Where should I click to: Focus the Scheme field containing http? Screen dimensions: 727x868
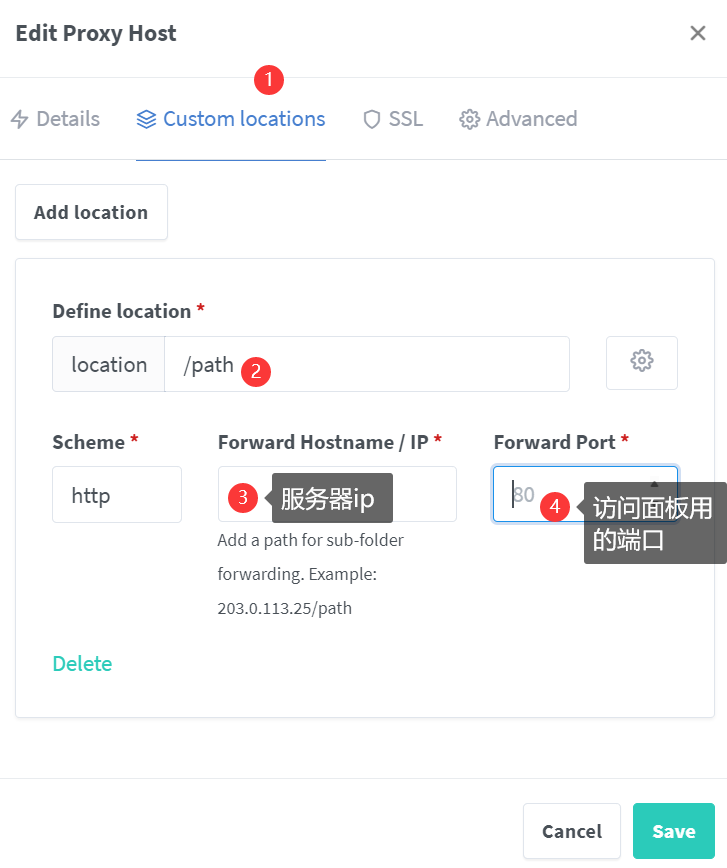pyautogui.click(x=116, y=494)
